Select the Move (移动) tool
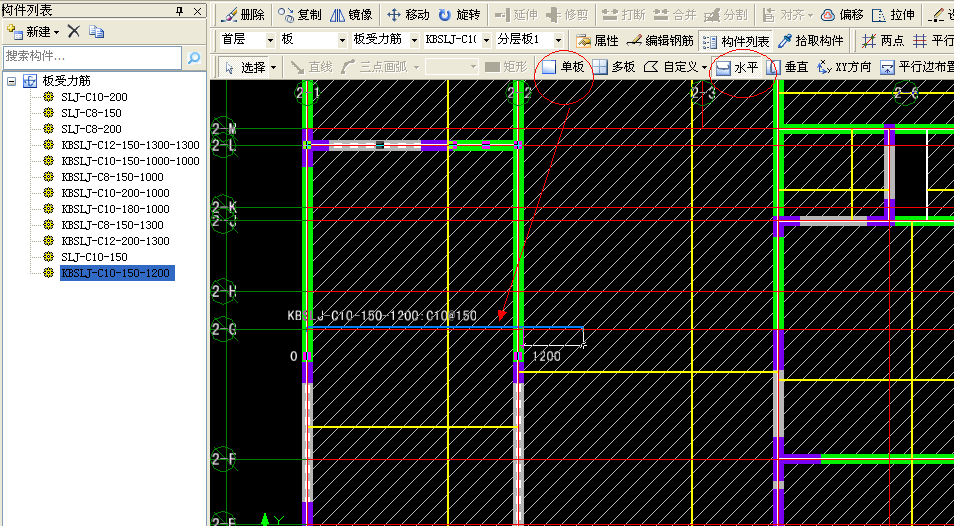The height and width of the screenshot is (526, 954). 408,15
